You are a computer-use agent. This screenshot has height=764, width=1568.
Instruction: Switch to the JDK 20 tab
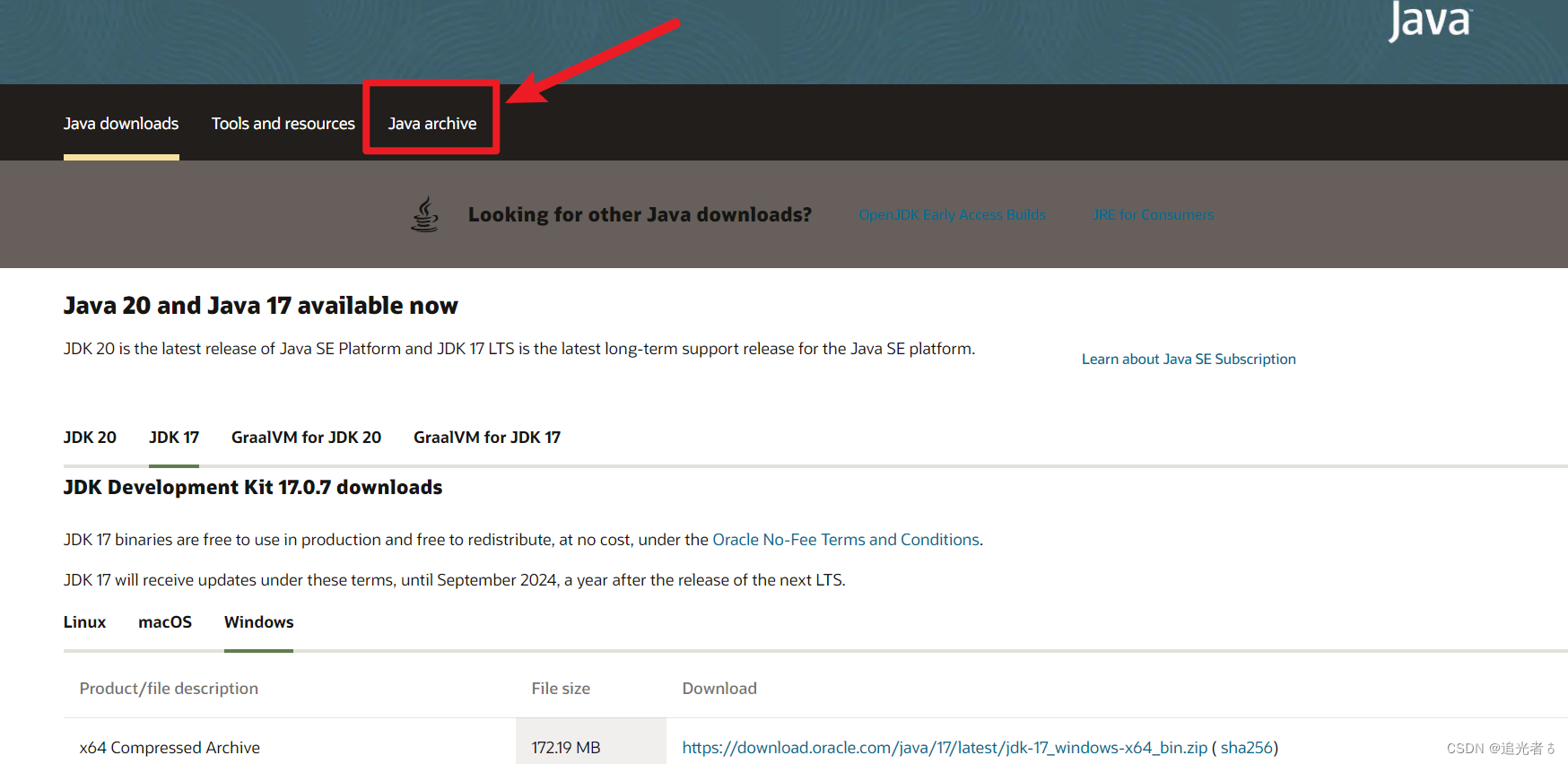[90, 438]
